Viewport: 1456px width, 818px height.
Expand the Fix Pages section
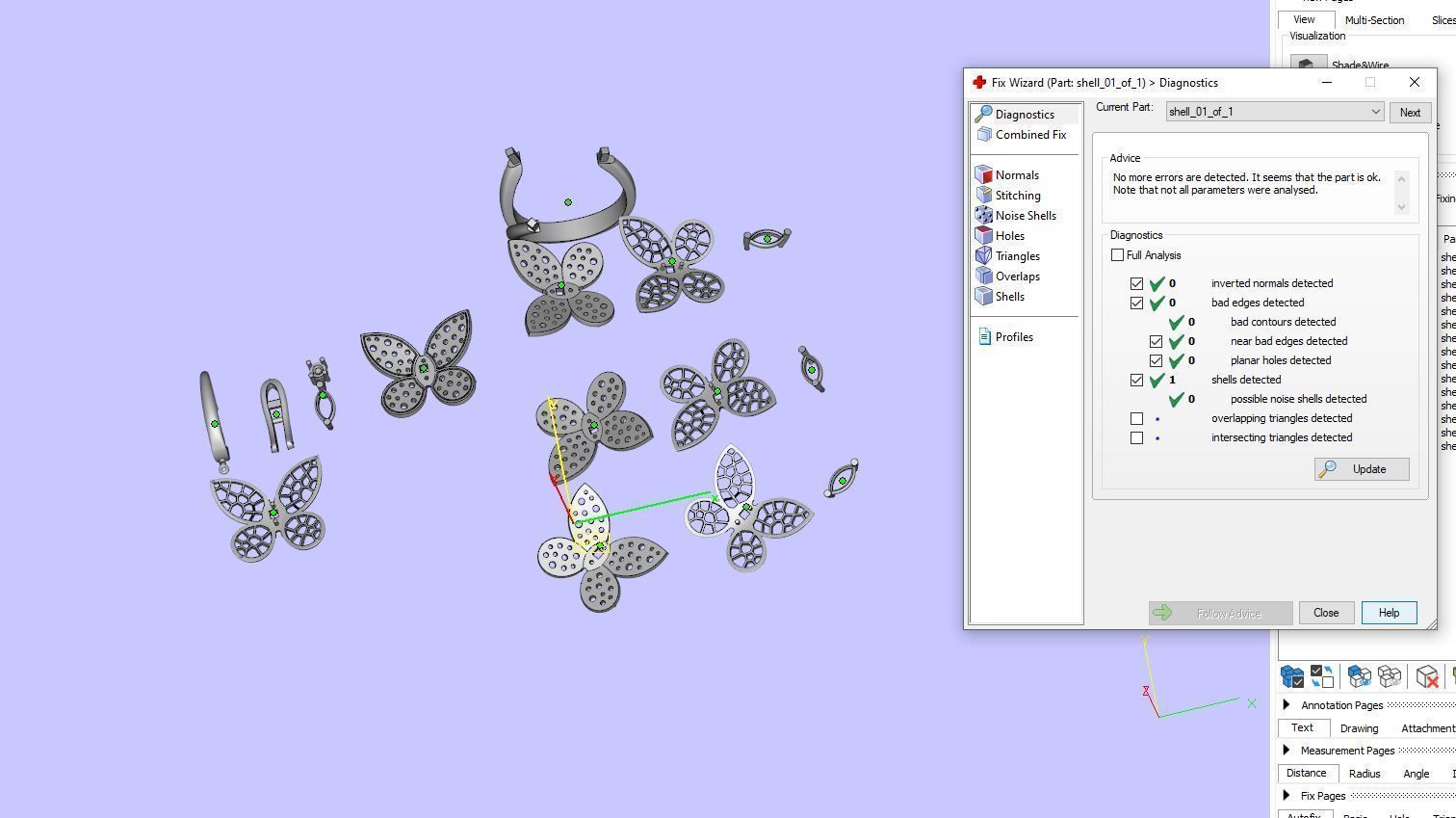1287,796
